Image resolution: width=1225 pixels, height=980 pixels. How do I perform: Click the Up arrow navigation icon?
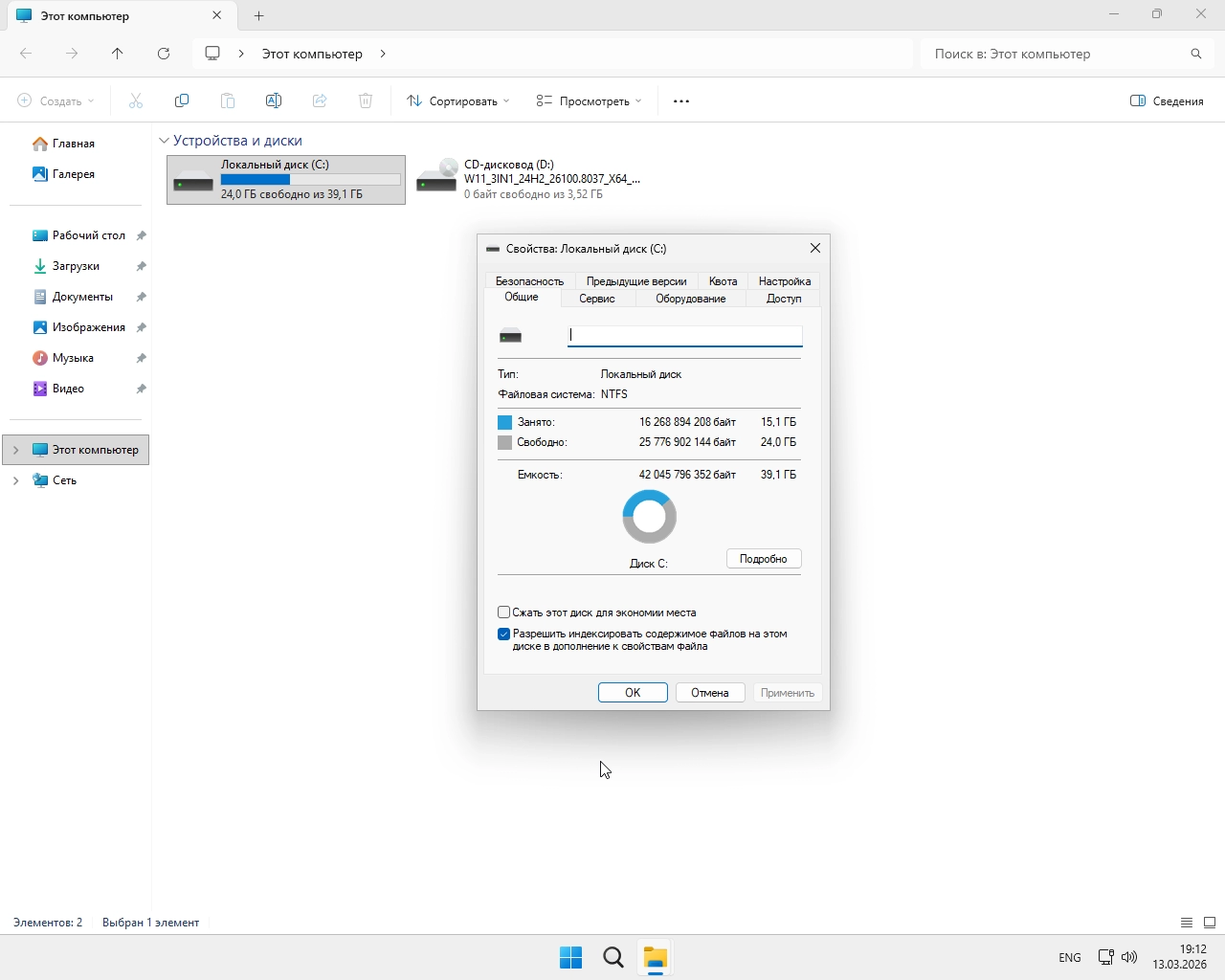click(118, 54)
